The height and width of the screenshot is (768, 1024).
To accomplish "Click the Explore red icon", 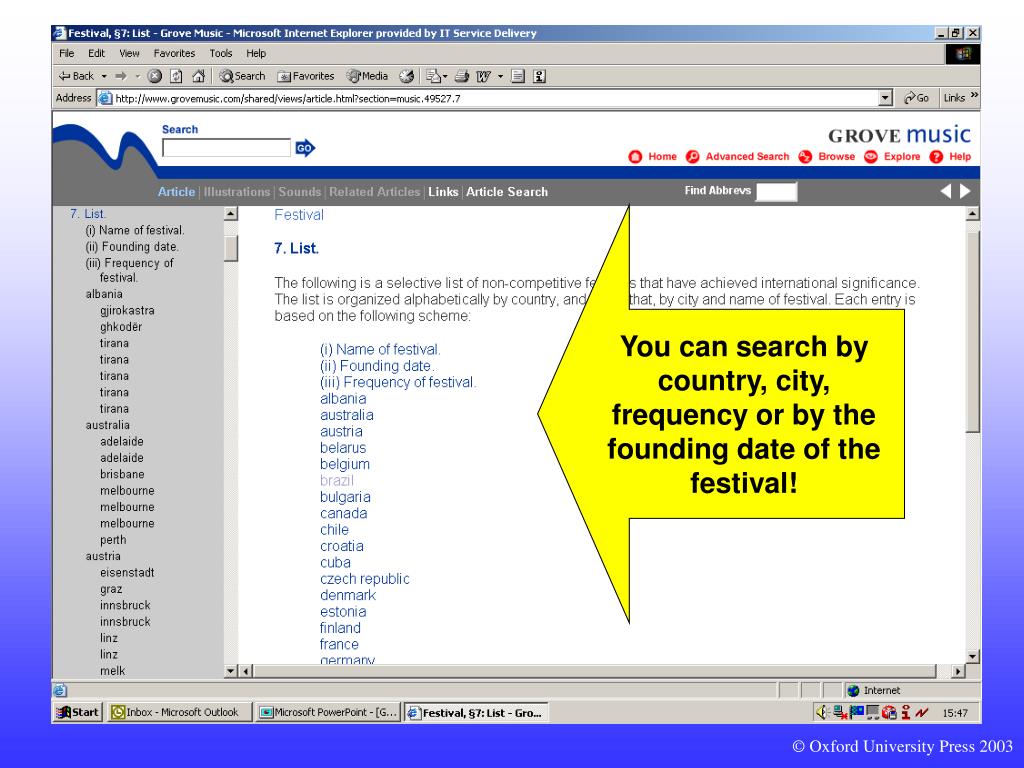I will click(871, 157).
